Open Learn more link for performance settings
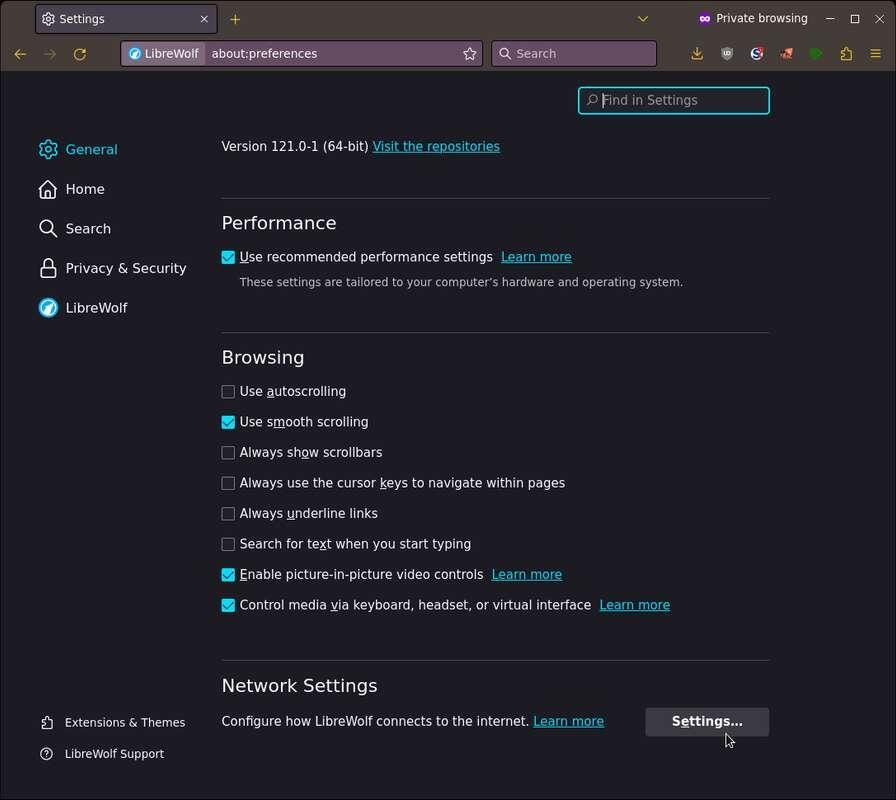 click(x=536, y=257)
